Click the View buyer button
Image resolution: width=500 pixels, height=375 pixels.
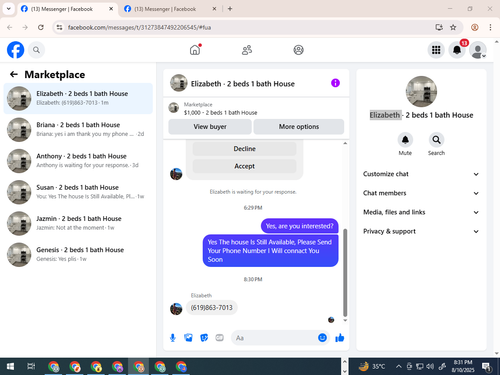coord(210,127)
